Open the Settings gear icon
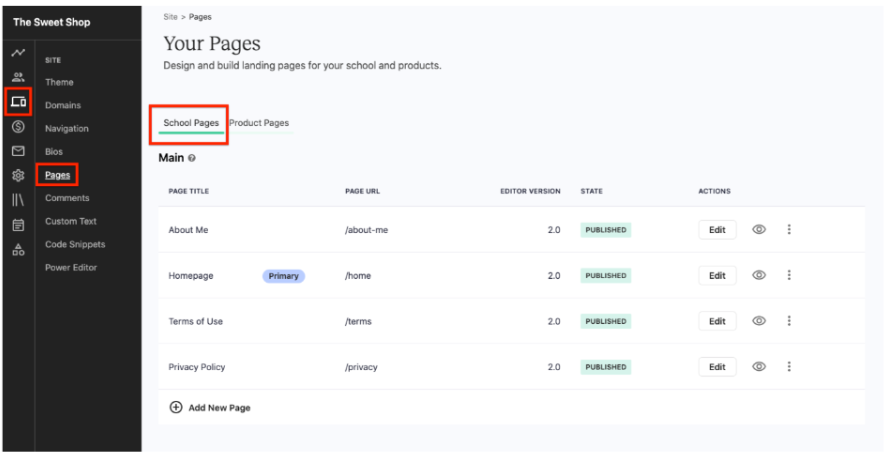The image size is (892, 453). (x=18, y=175)
